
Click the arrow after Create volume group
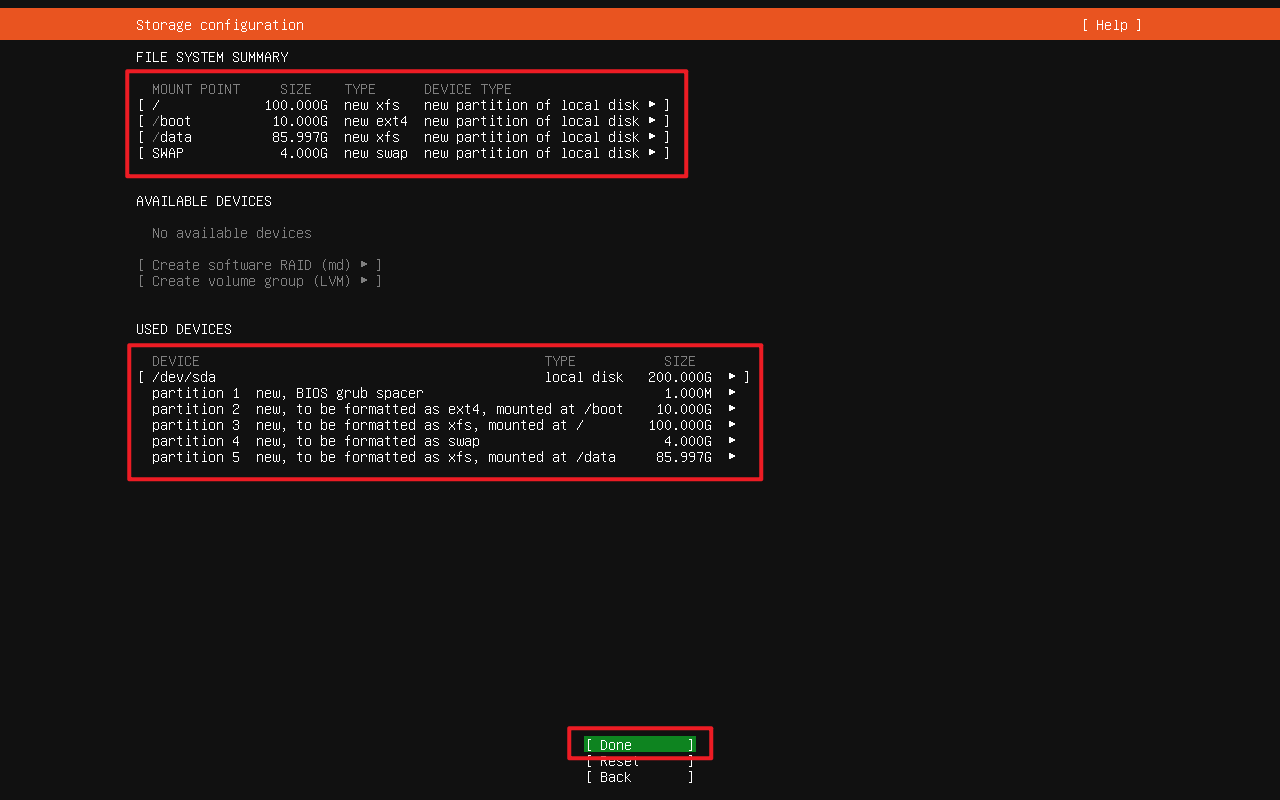click(x=364, y=281)
